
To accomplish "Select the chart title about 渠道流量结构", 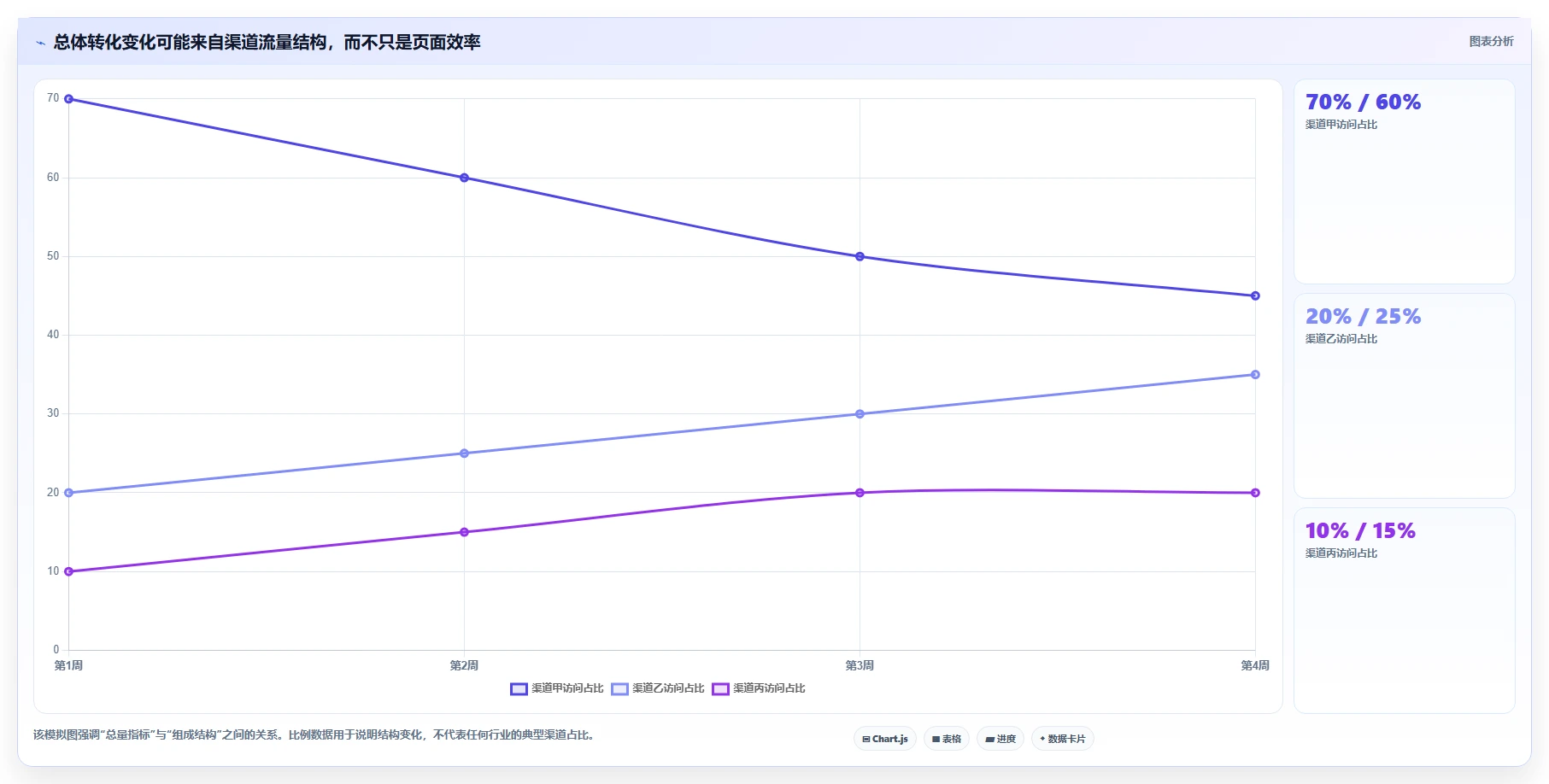I will click(x=267, y=42).
